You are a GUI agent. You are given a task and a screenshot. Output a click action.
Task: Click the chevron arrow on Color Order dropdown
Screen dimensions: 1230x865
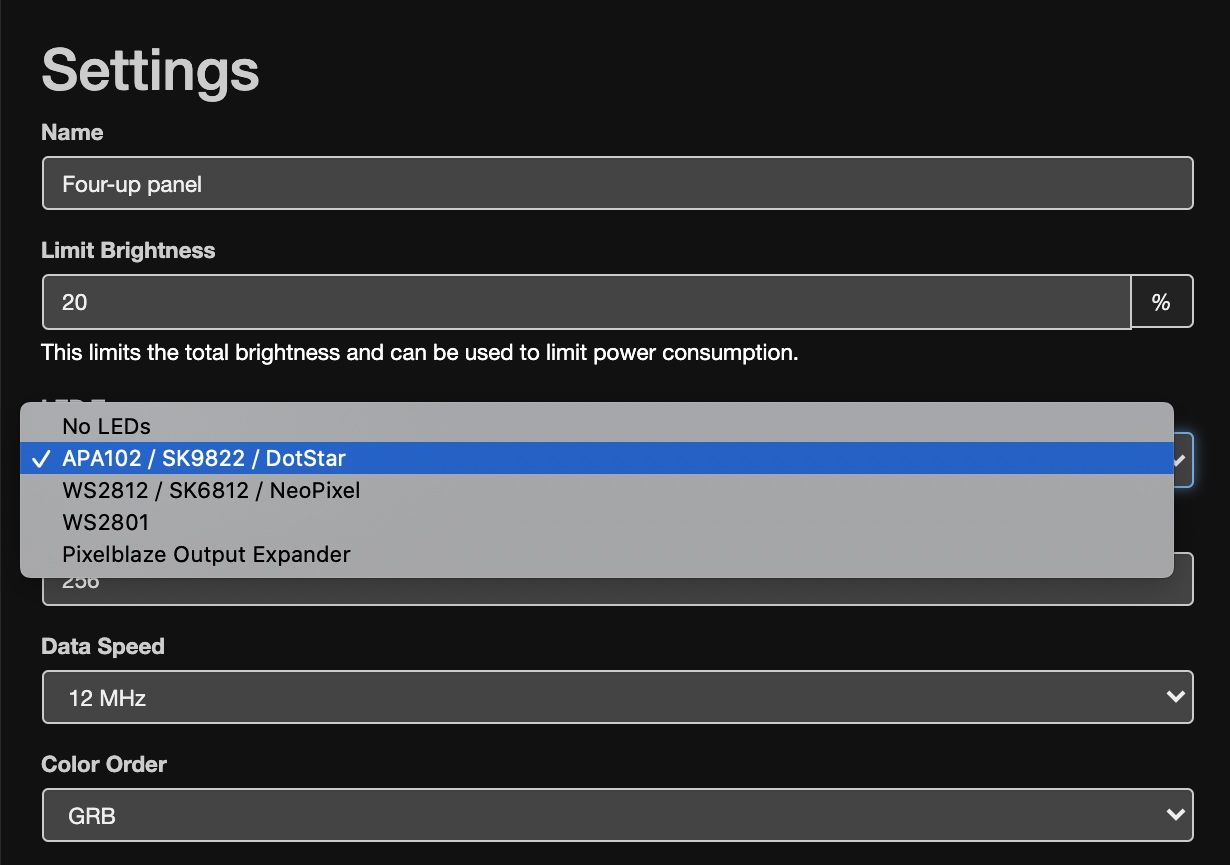[x=1176, y=815]
